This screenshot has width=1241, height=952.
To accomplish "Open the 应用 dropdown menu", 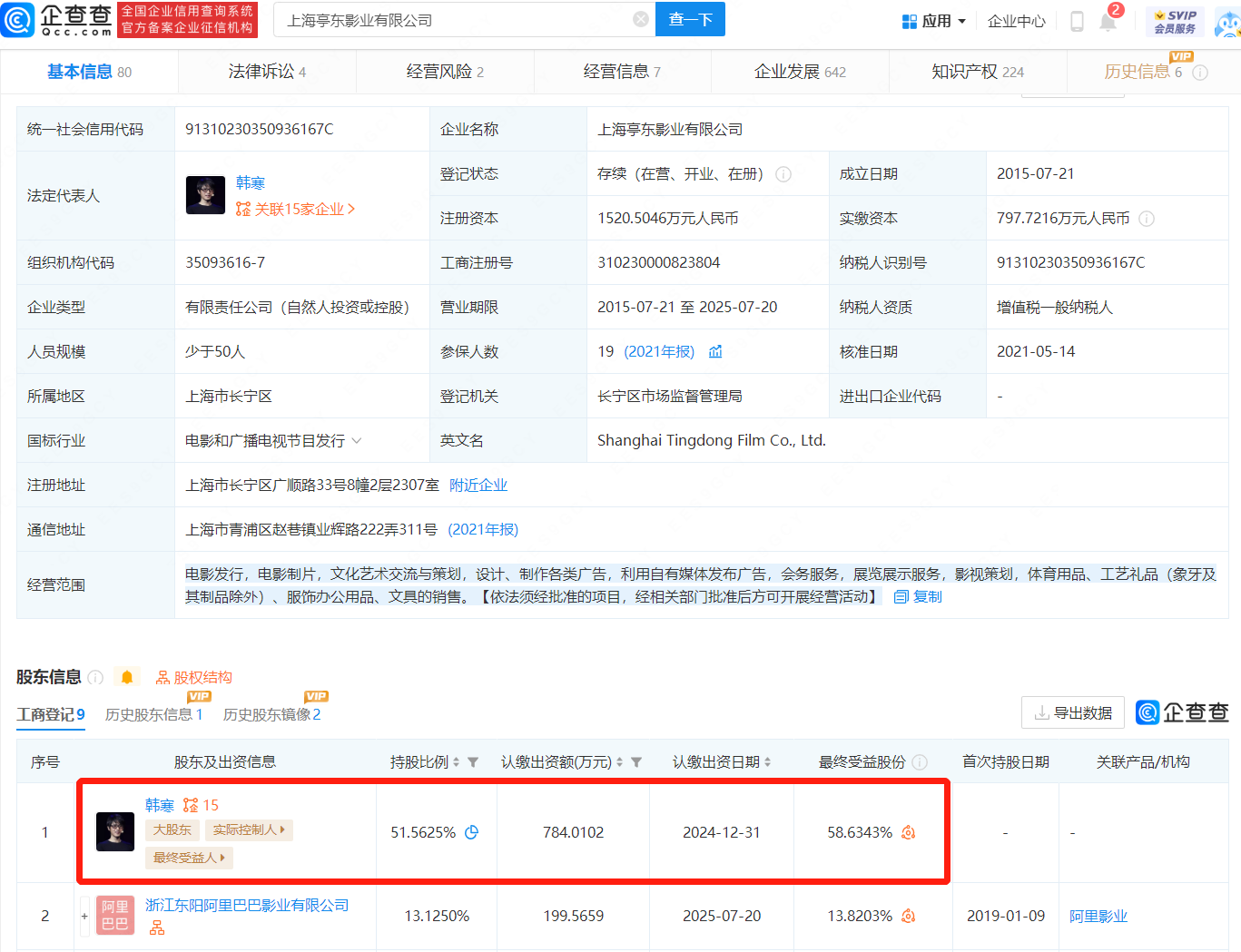I will (x=933, y=21).
